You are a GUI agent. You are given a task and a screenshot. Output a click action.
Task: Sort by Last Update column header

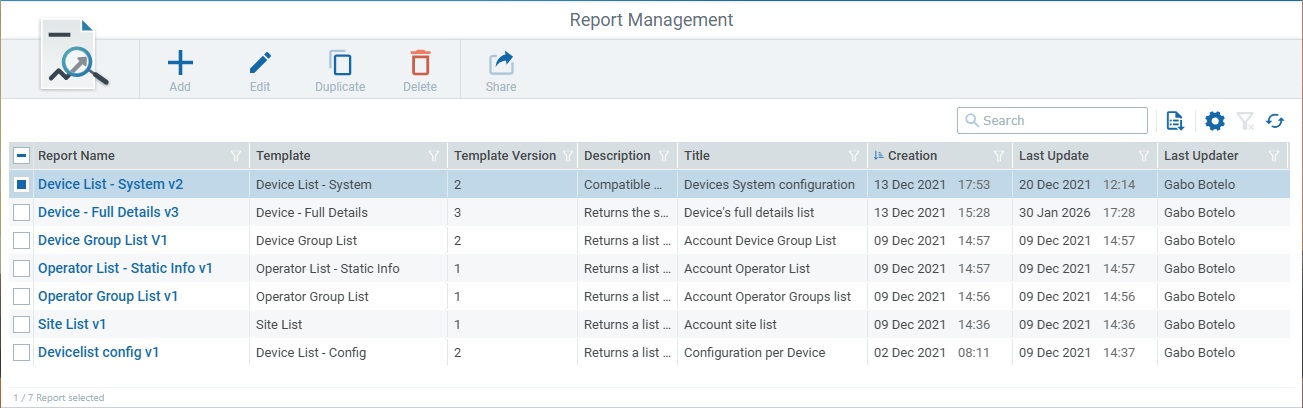[1054, 156]
